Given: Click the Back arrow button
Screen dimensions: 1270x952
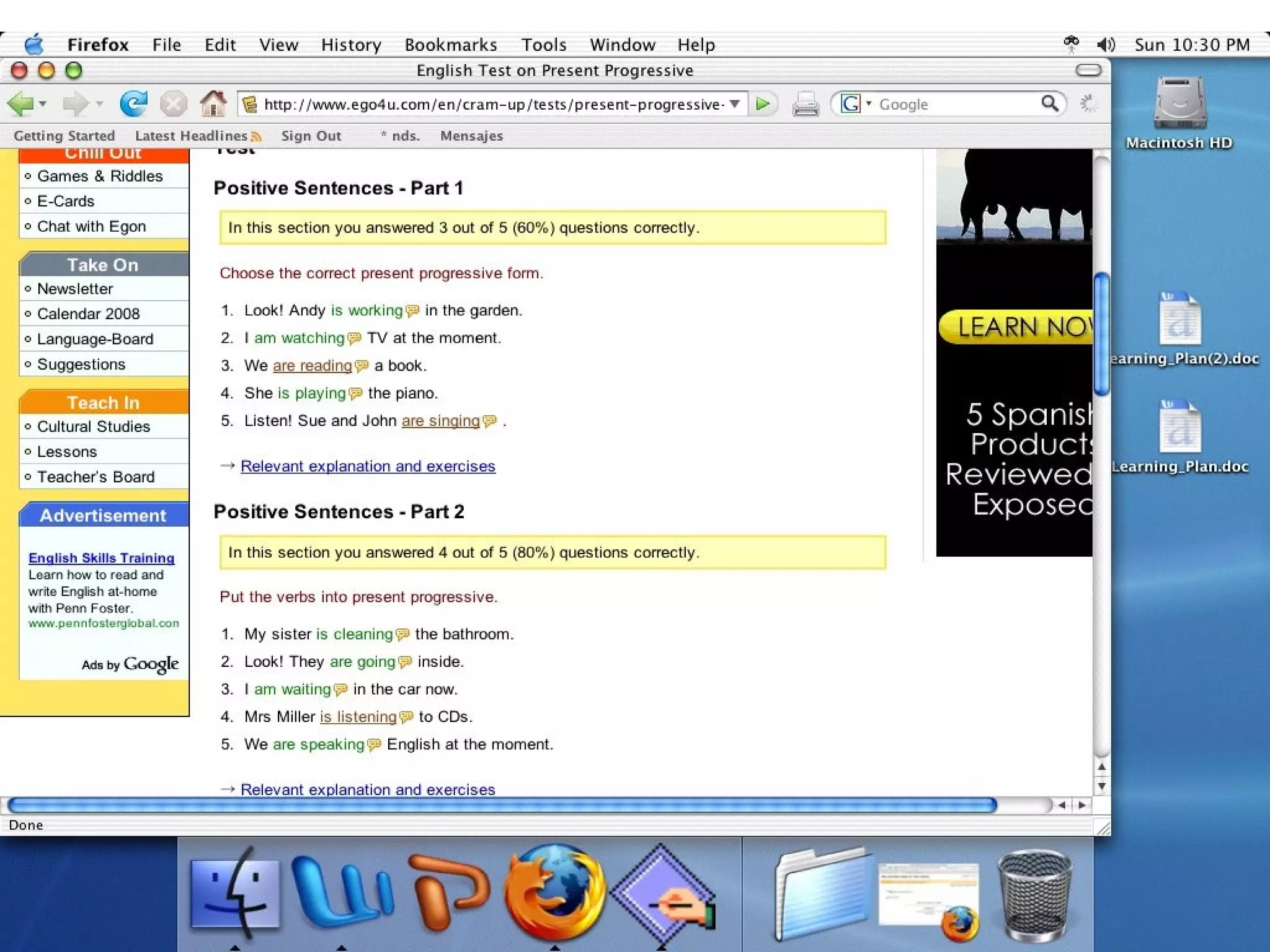Looking at the screenshot, I should (20, 104).
